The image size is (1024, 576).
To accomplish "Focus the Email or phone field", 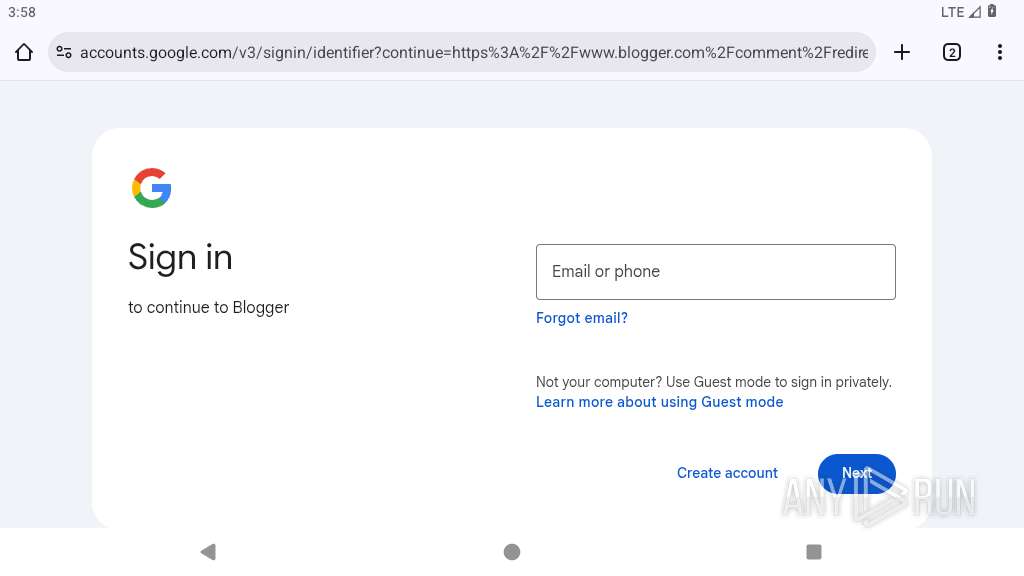I will [x=716, y=272].
